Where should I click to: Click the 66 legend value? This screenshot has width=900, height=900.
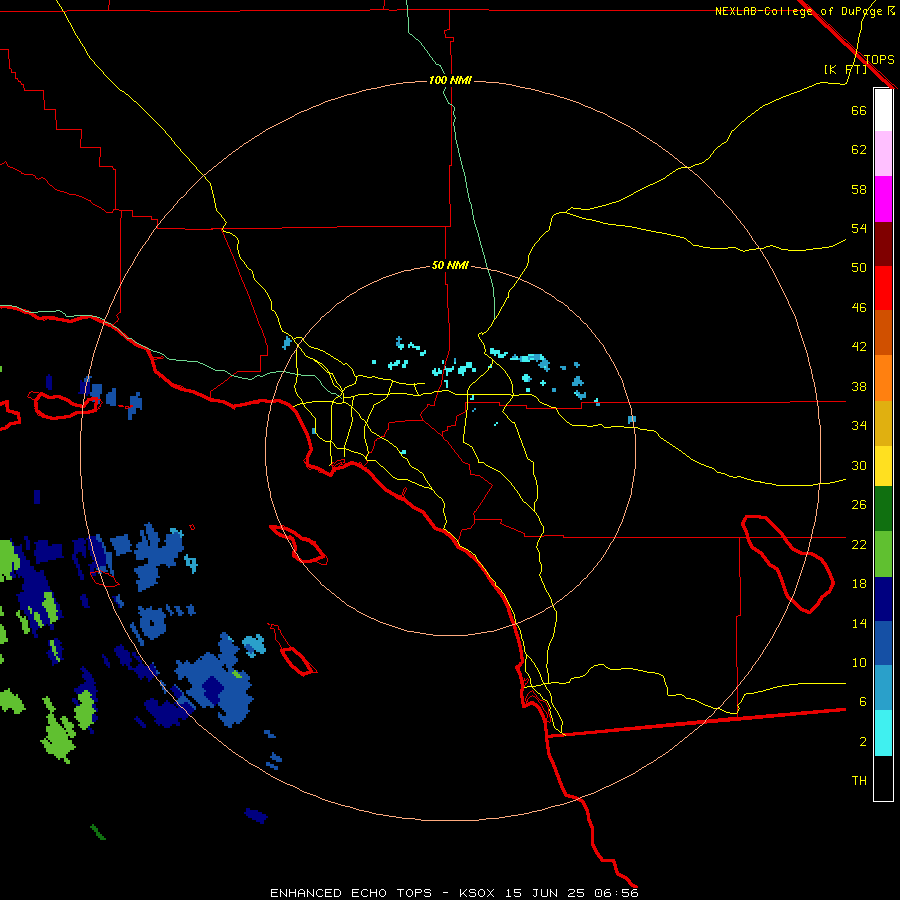[859, 110]
